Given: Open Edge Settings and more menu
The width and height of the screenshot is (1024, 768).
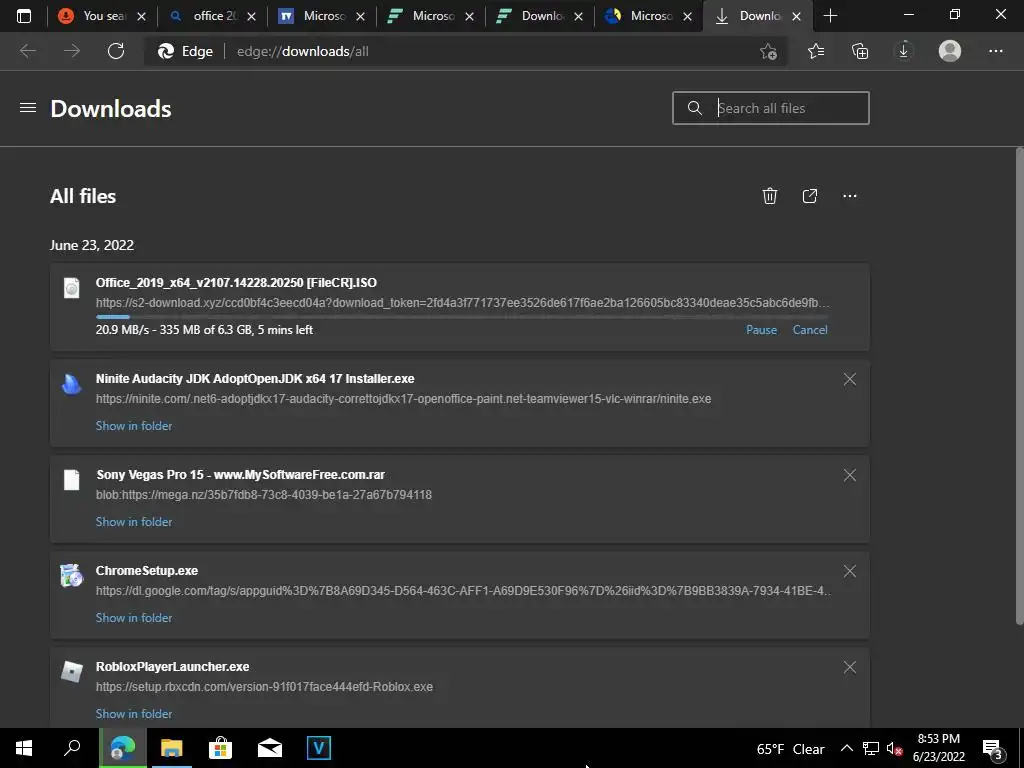Looking at the screenshot, I should pyautogui.click(x=995, y=51).
